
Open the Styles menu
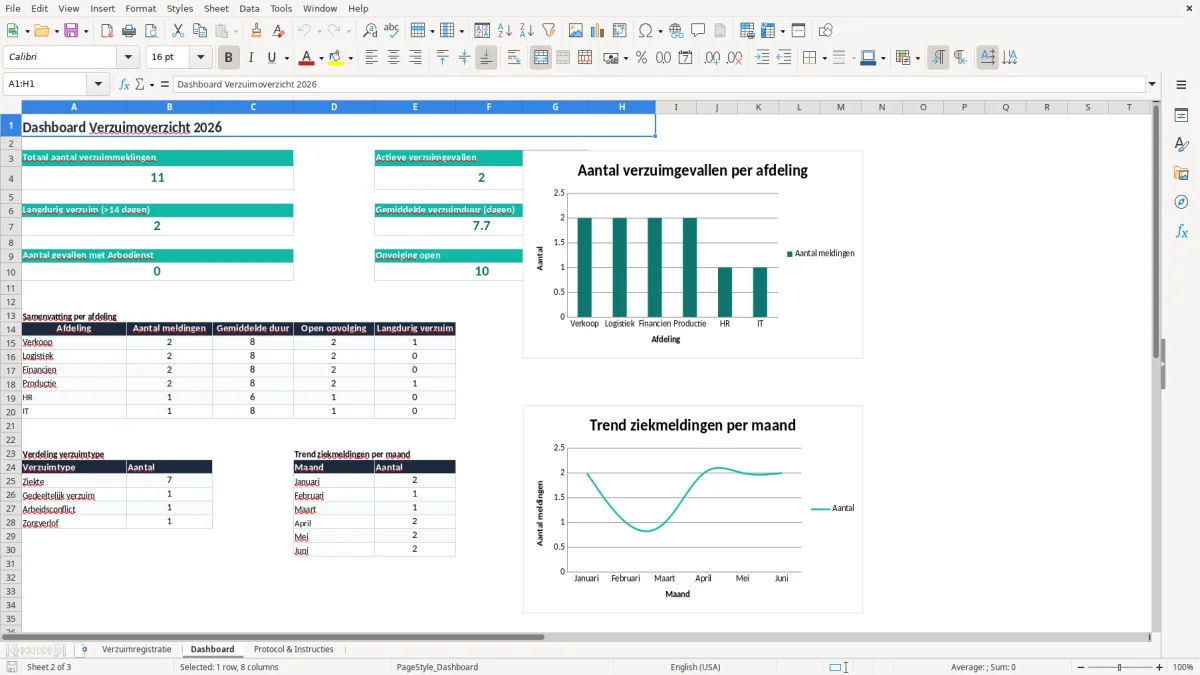[x=180, y=8]
